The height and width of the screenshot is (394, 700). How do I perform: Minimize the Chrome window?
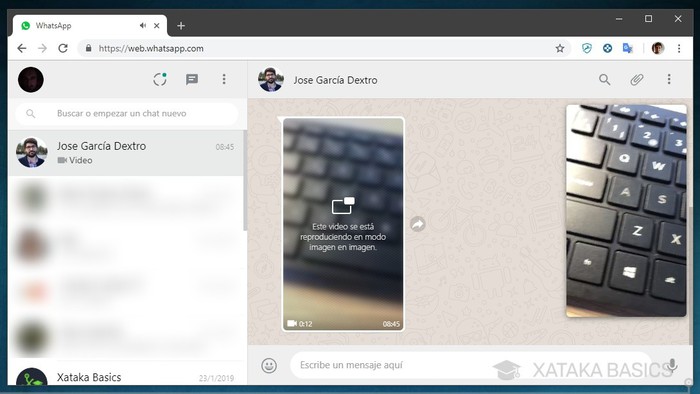pyautogui.click(x=619, y=19)
